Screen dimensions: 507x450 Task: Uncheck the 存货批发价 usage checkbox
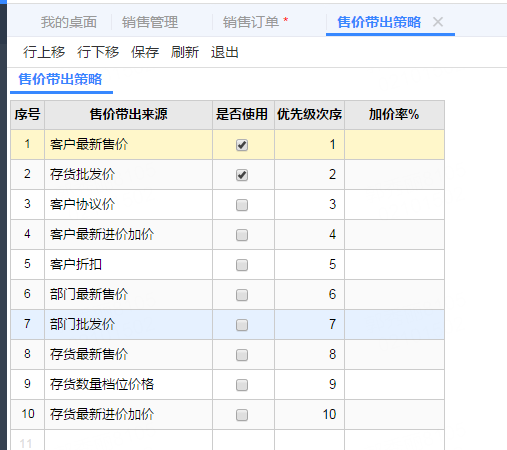click(242, 175)
